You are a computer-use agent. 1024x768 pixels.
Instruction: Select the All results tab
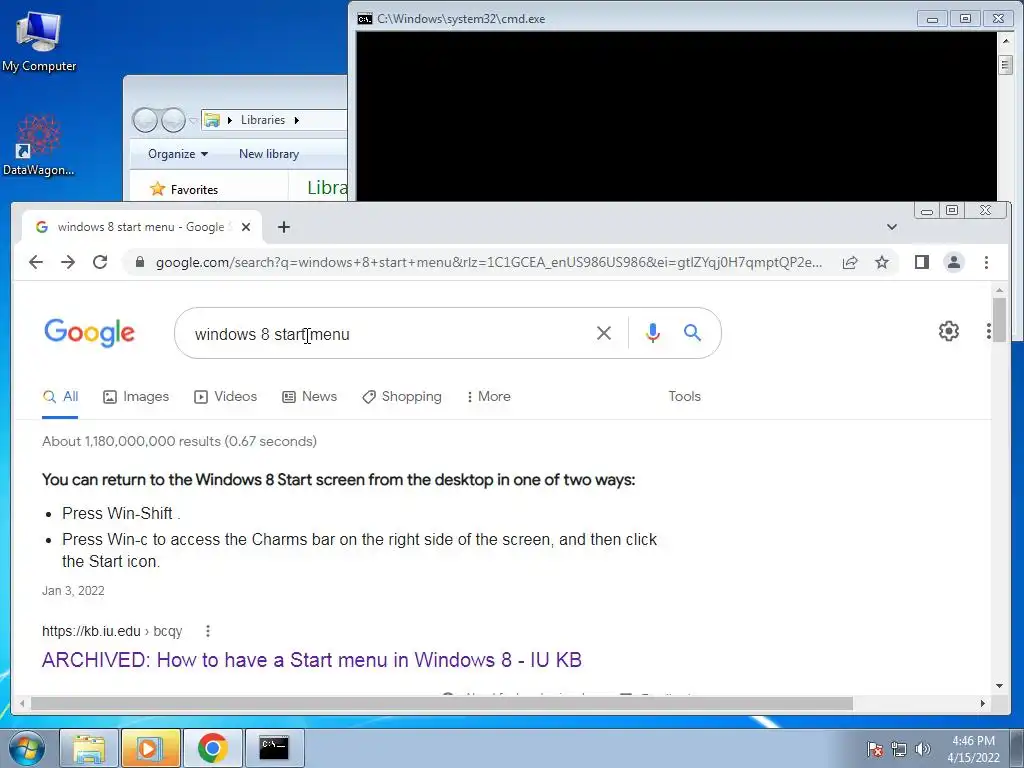(60, 396)
